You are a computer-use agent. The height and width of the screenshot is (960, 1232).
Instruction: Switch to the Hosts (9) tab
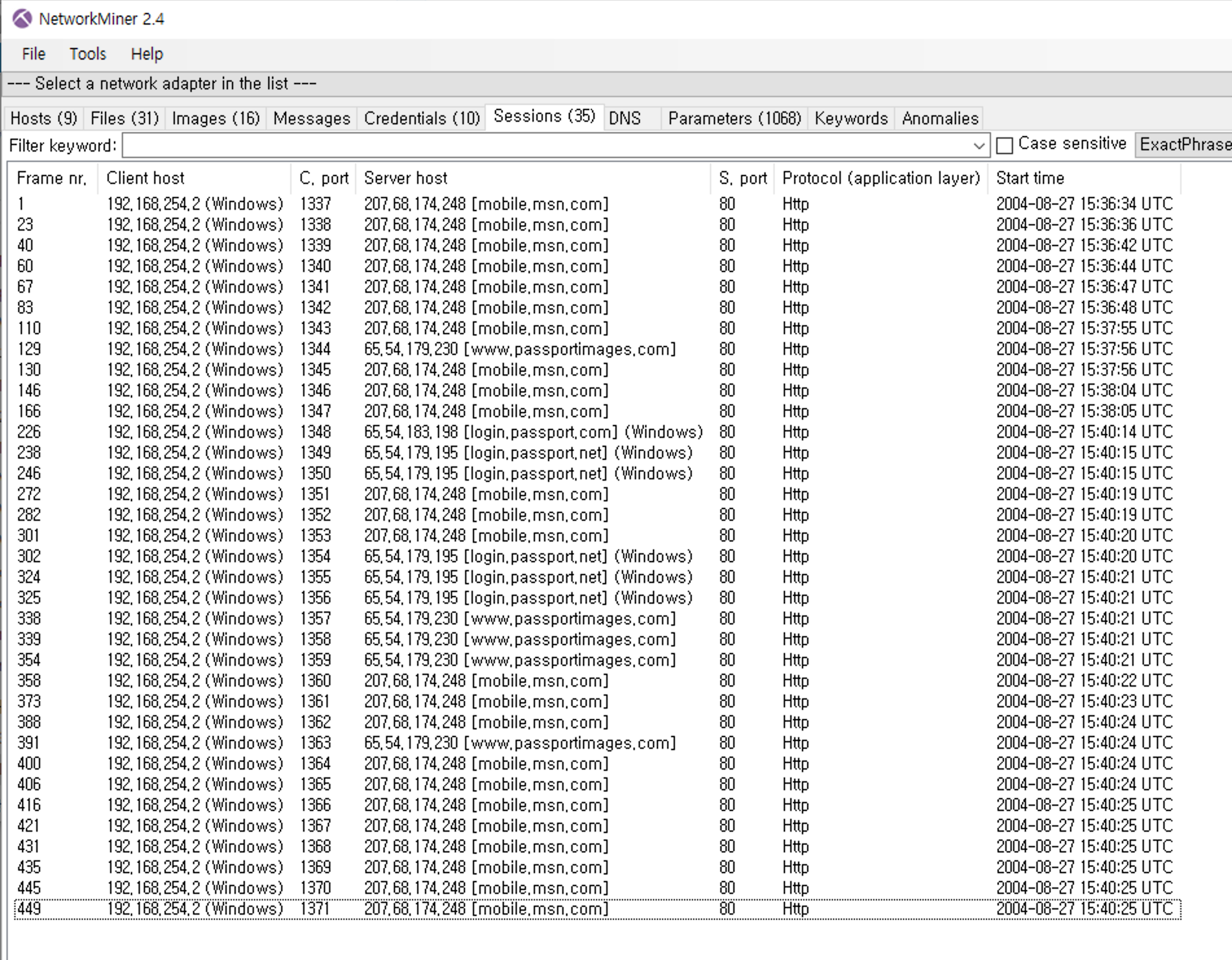pos(43,119)
